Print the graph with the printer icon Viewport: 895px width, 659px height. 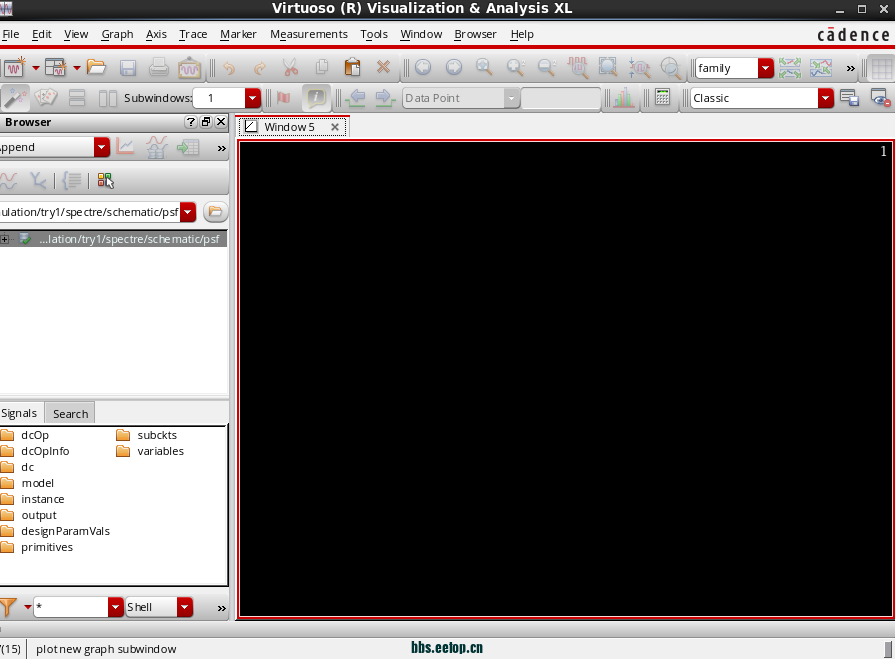pyautogui.click(x=159, y=68)
